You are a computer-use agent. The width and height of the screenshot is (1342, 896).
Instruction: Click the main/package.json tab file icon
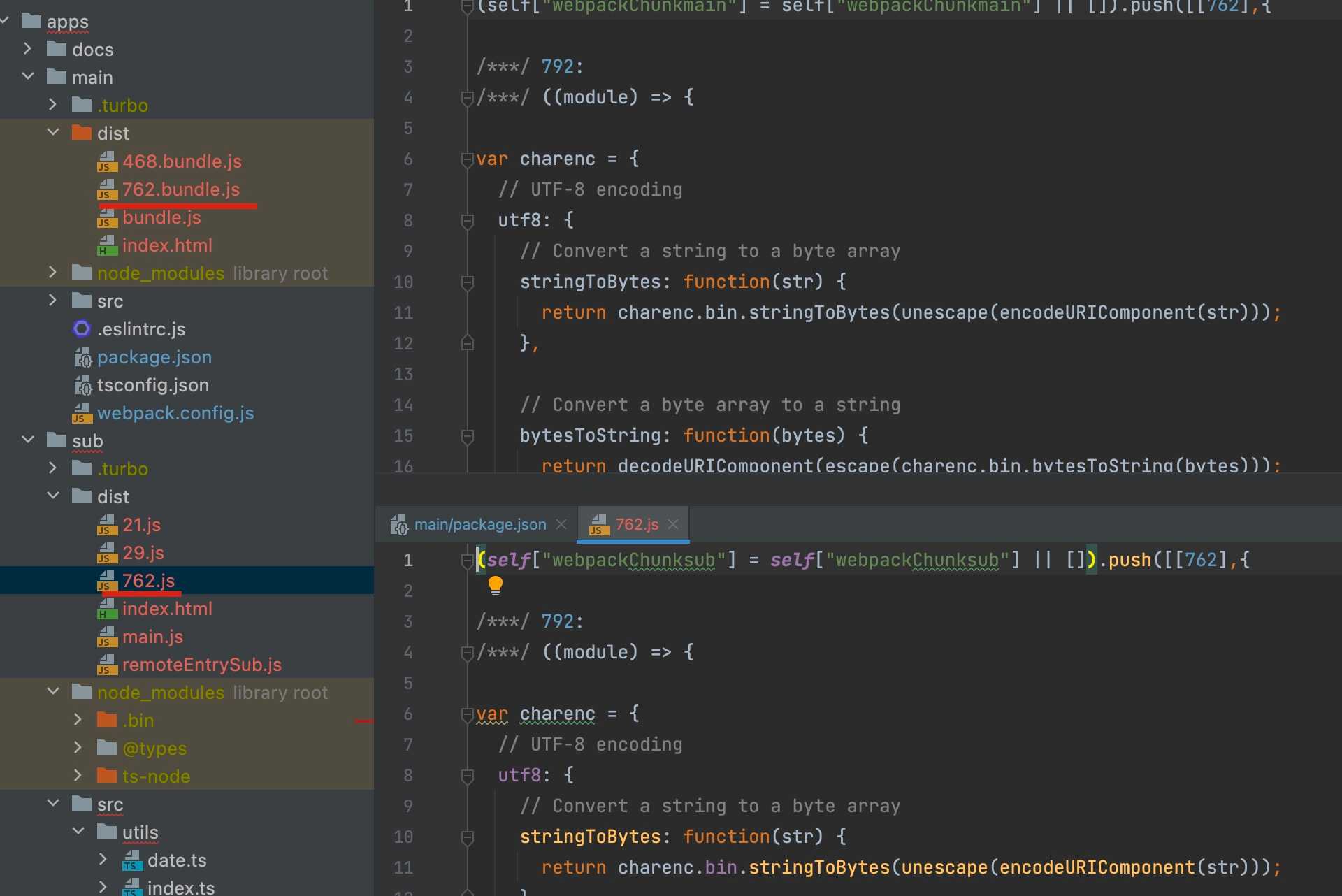point(399,524)
